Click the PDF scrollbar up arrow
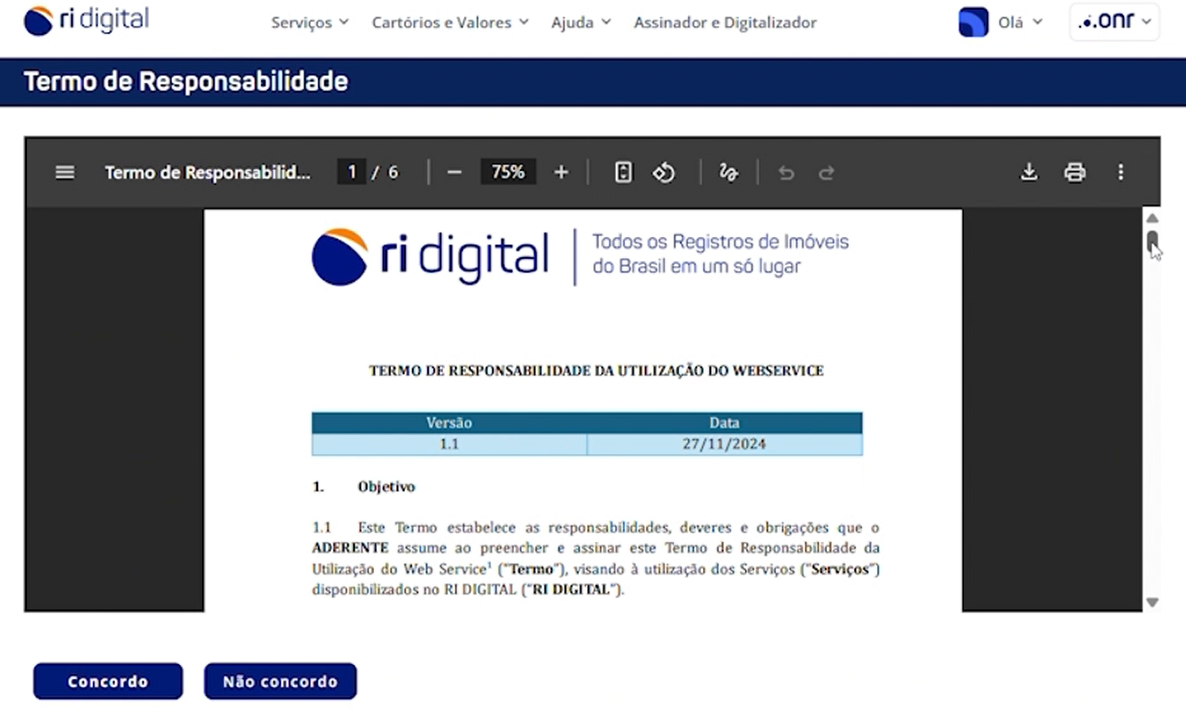 coord(1152,218)
